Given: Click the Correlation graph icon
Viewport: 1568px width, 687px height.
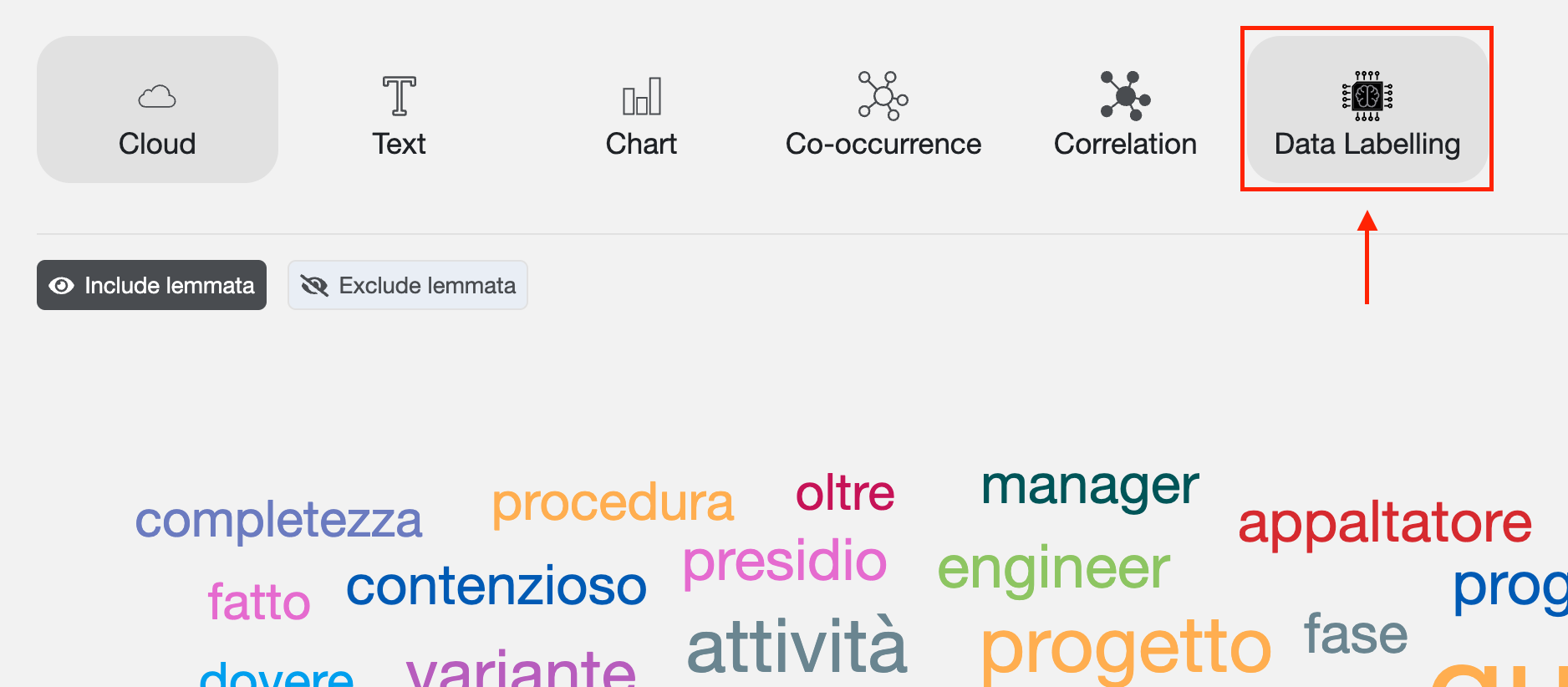Looking at the screenshot, I should [1126, 95].
